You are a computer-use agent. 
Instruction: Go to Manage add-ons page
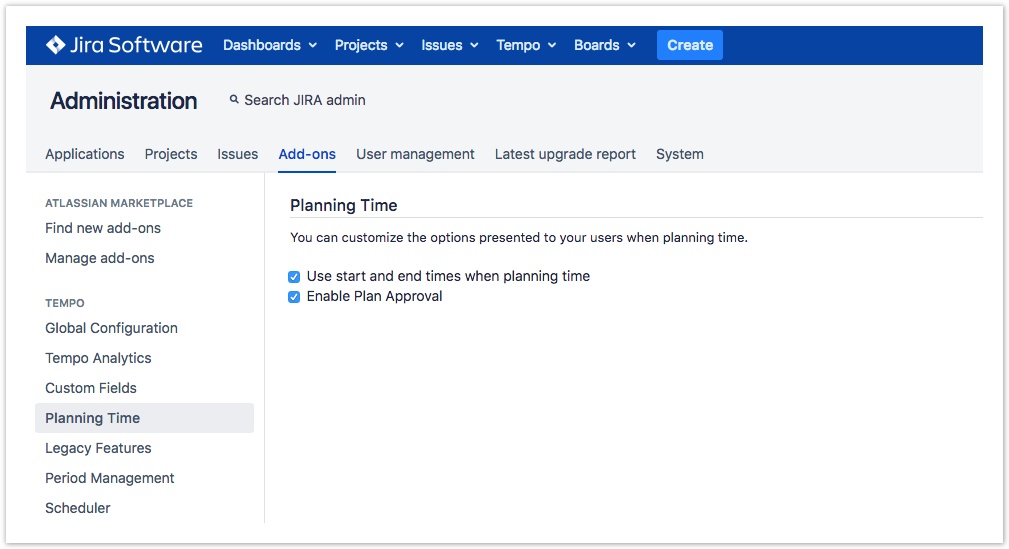tap(100, 258)
